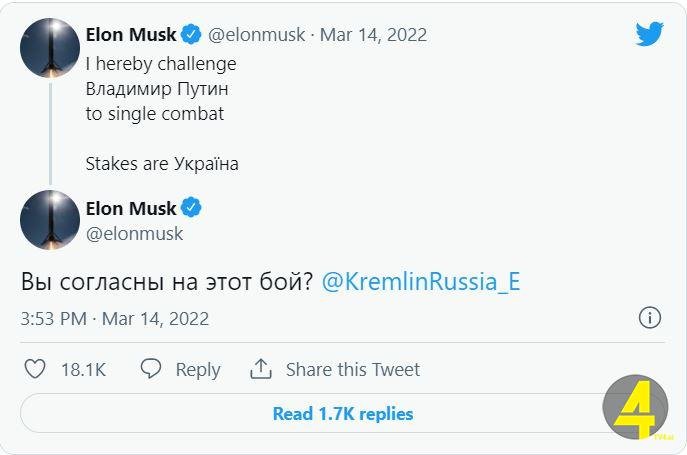Click the @elonmusk handle under the lower name
687x455 pixels.
click(x=134, y=234)
